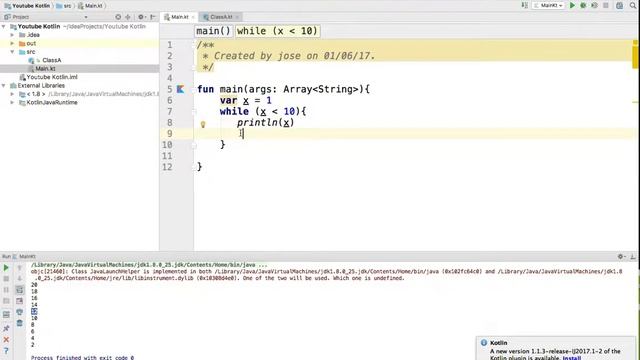Click the Install link in the Kotlin notification
The width and height of the screenshot is (640, 360).
(x=572, y=358)
